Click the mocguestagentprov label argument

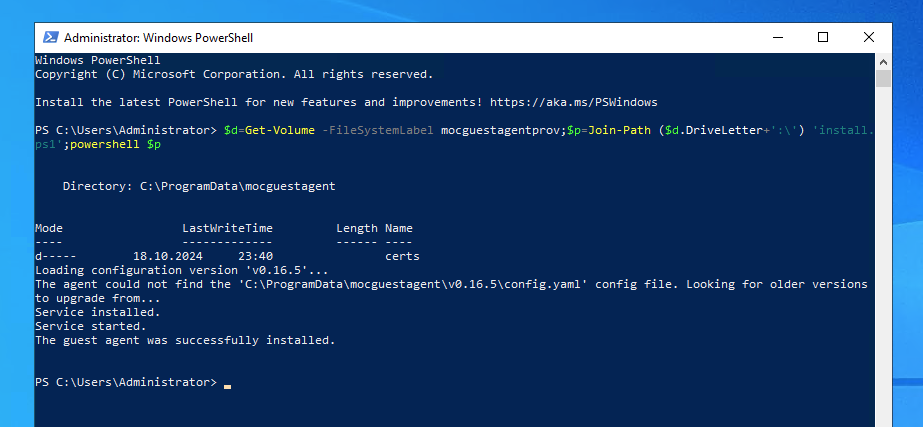click(503, 130)
